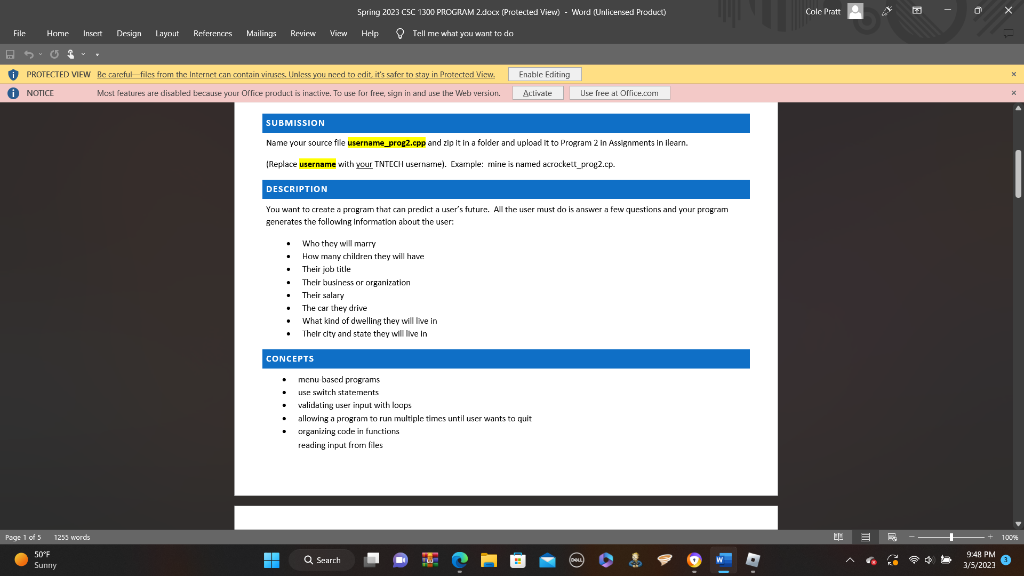
Task: Open File Explorer from the taskbar
Action: coord(488,560)
